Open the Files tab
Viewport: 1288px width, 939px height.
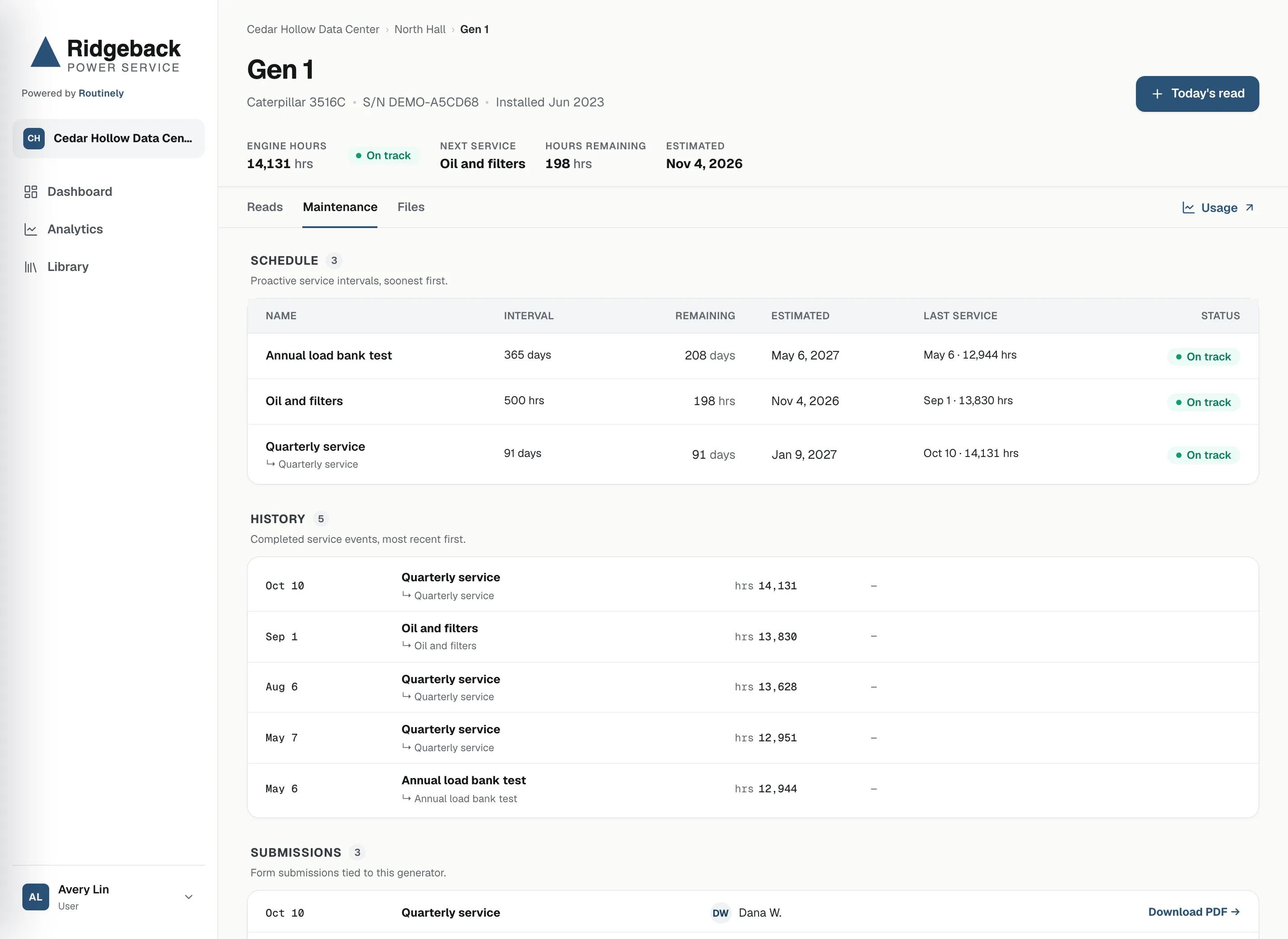tap(411, 207)
